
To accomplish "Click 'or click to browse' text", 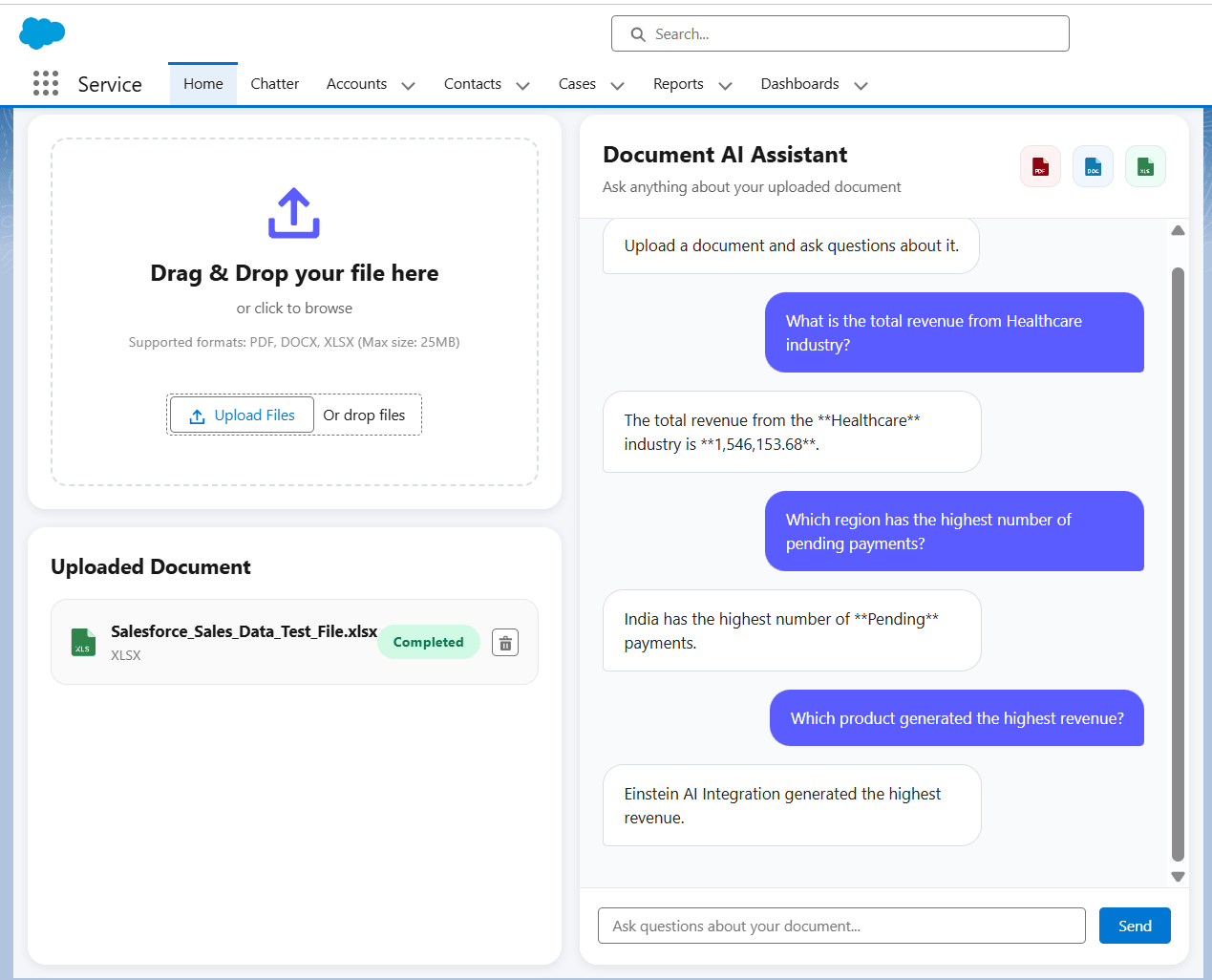I will click(294, 309).
